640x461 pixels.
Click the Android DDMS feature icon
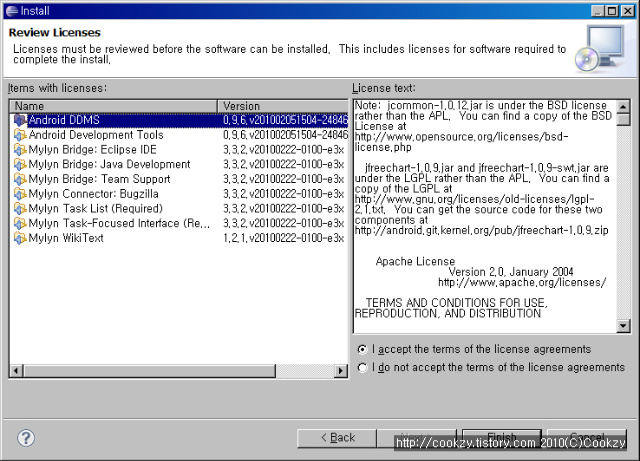pyautogui.click(x=20, y=120)
